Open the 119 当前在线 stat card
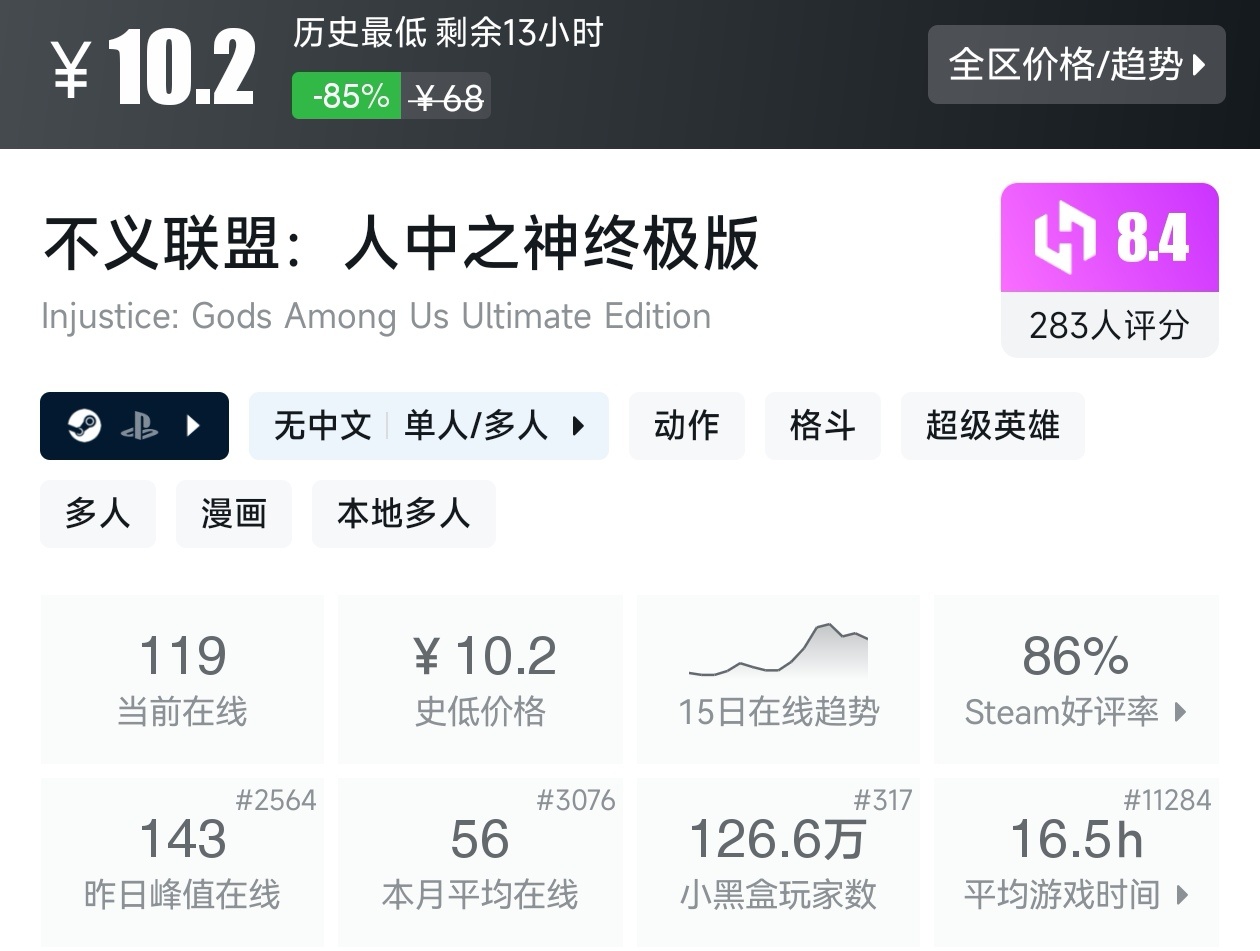1260x951 pixels. click(182, 679)
